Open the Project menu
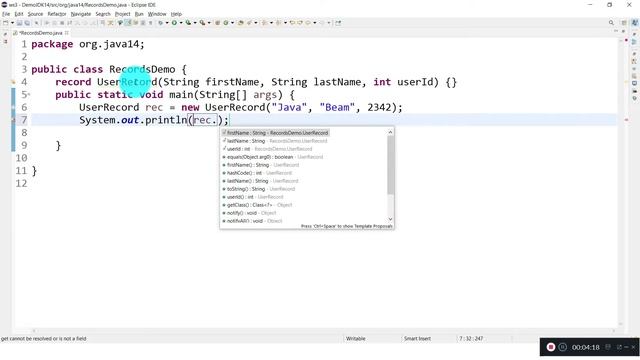640x360 pixels. click(122, 14)
